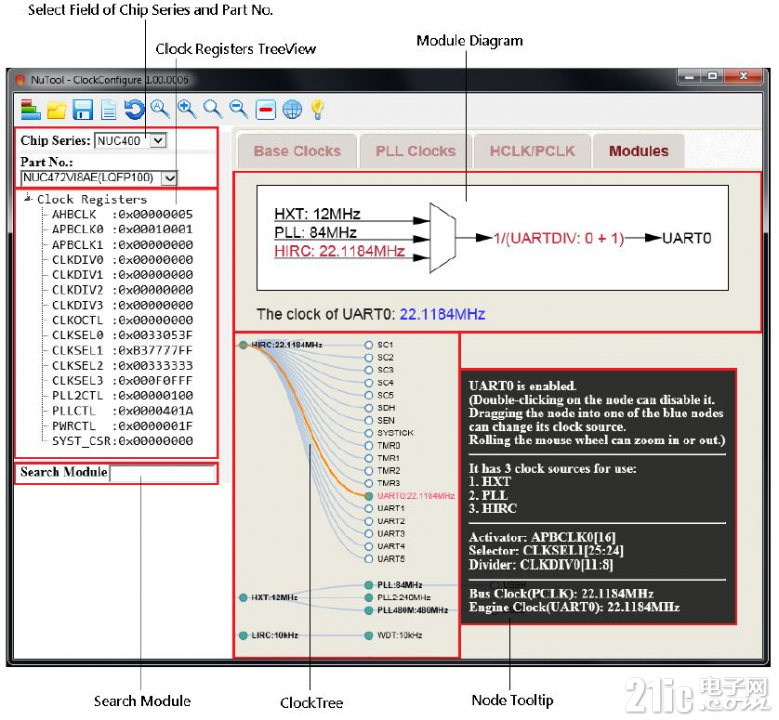Click the UART1 node in clock tree
Image resolution: width=779 pixels, height=720 pixels.
pos(369,508)
